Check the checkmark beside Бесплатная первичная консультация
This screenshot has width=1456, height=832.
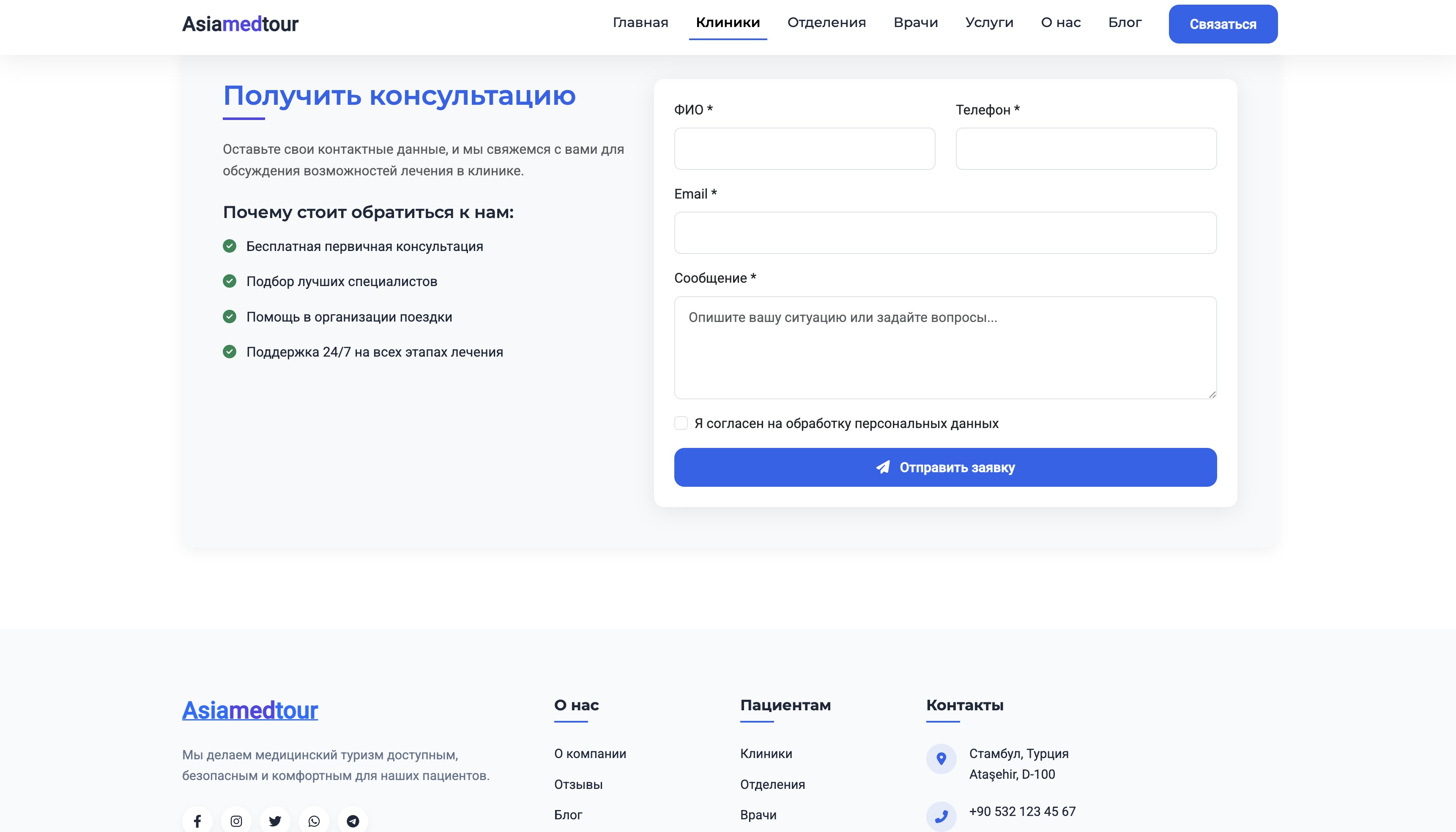pos(230,246)
